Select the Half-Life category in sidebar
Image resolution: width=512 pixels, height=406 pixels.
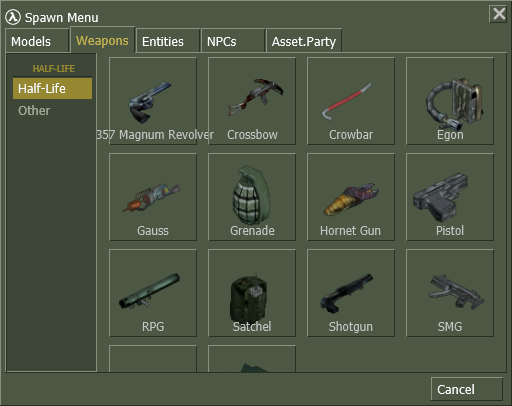(52, 88)
